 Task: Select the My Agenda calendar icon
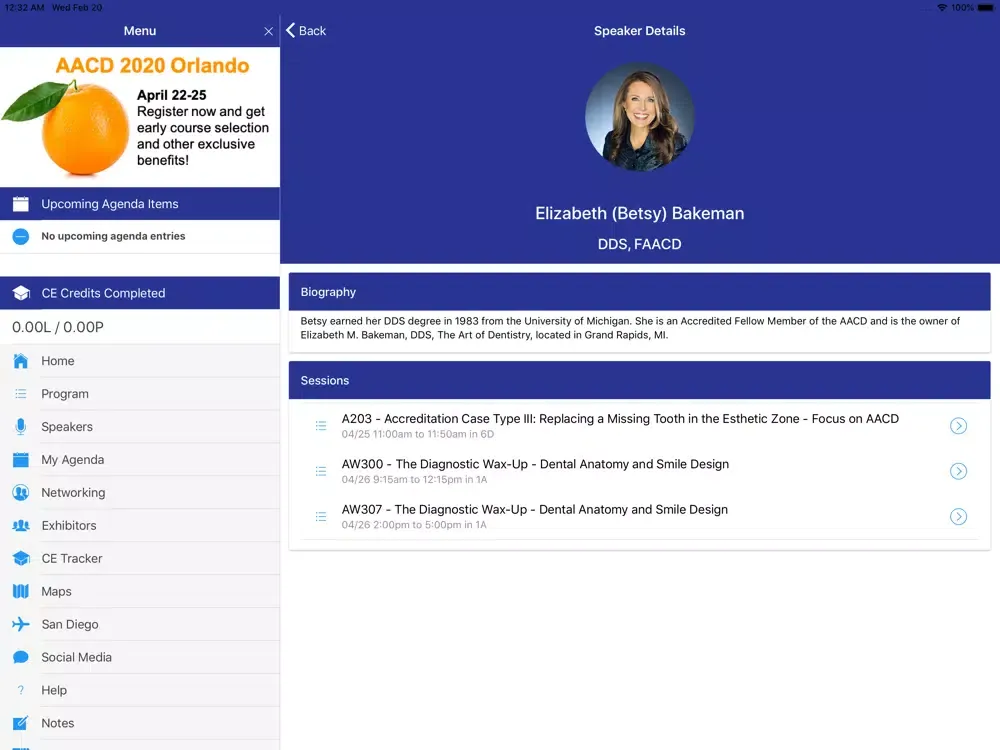[20, 460]
